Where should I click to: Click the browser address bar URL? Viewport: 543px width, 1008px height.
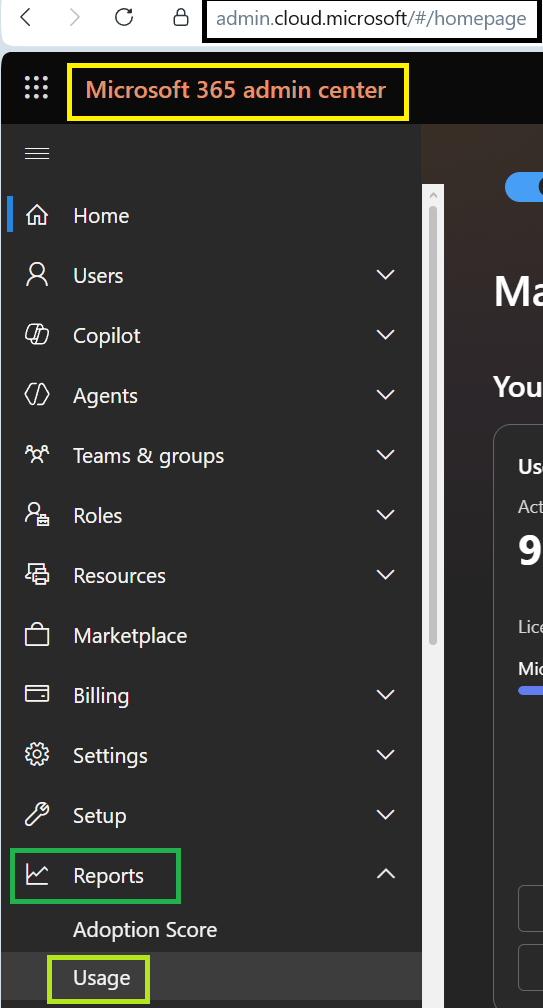tap(371, 19)
